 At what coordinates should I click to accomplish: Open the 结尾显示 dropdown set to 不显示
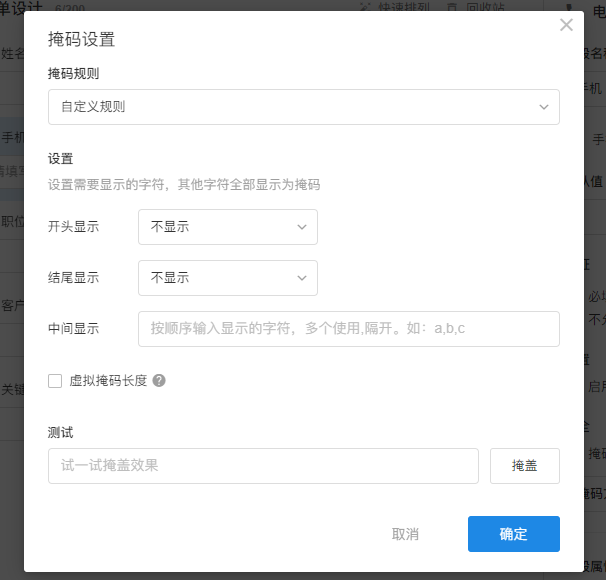[228, 278]
